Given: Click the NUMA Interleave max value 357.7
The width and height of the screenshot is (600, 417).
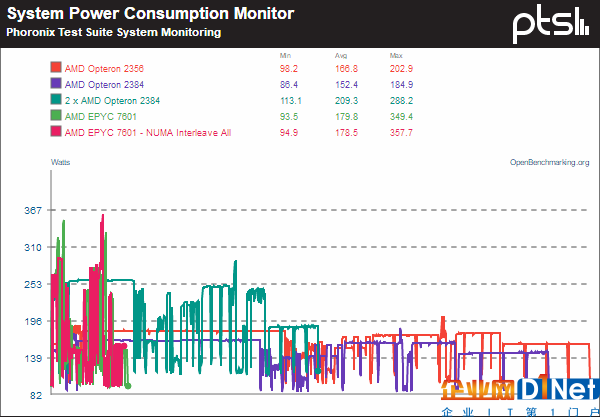Looking at the screenshot, I should pos(401,133).
